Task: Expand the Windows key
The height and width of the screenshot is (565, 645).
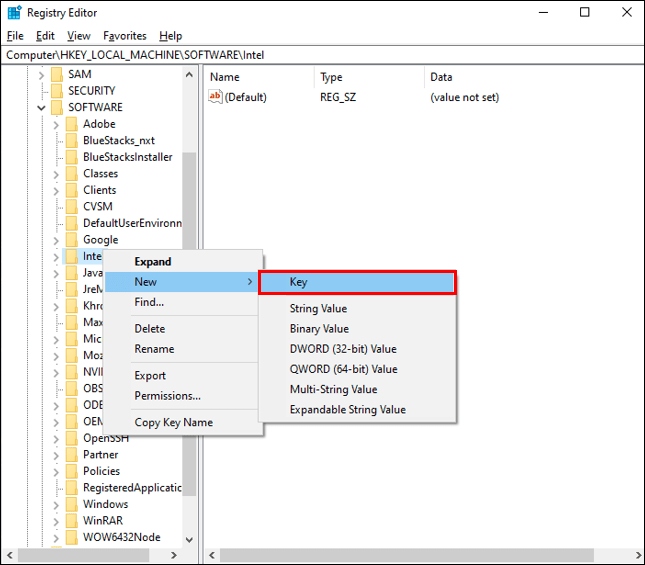Action: [56, 505]
